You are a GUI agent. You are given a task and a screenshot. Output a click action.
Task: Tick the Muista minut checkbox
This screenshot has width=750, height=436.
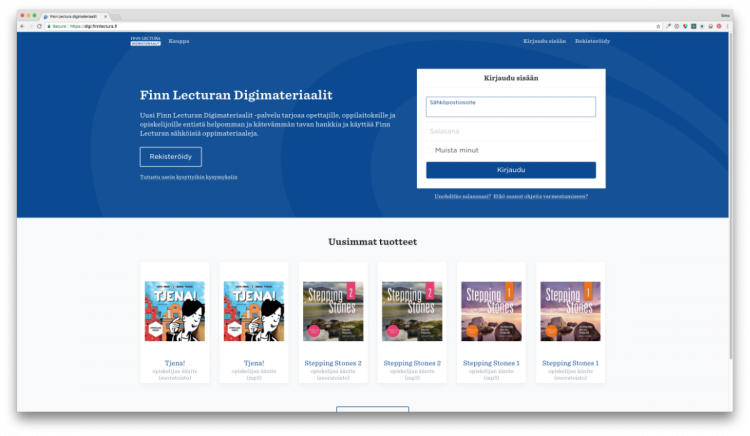pos(430,150)
